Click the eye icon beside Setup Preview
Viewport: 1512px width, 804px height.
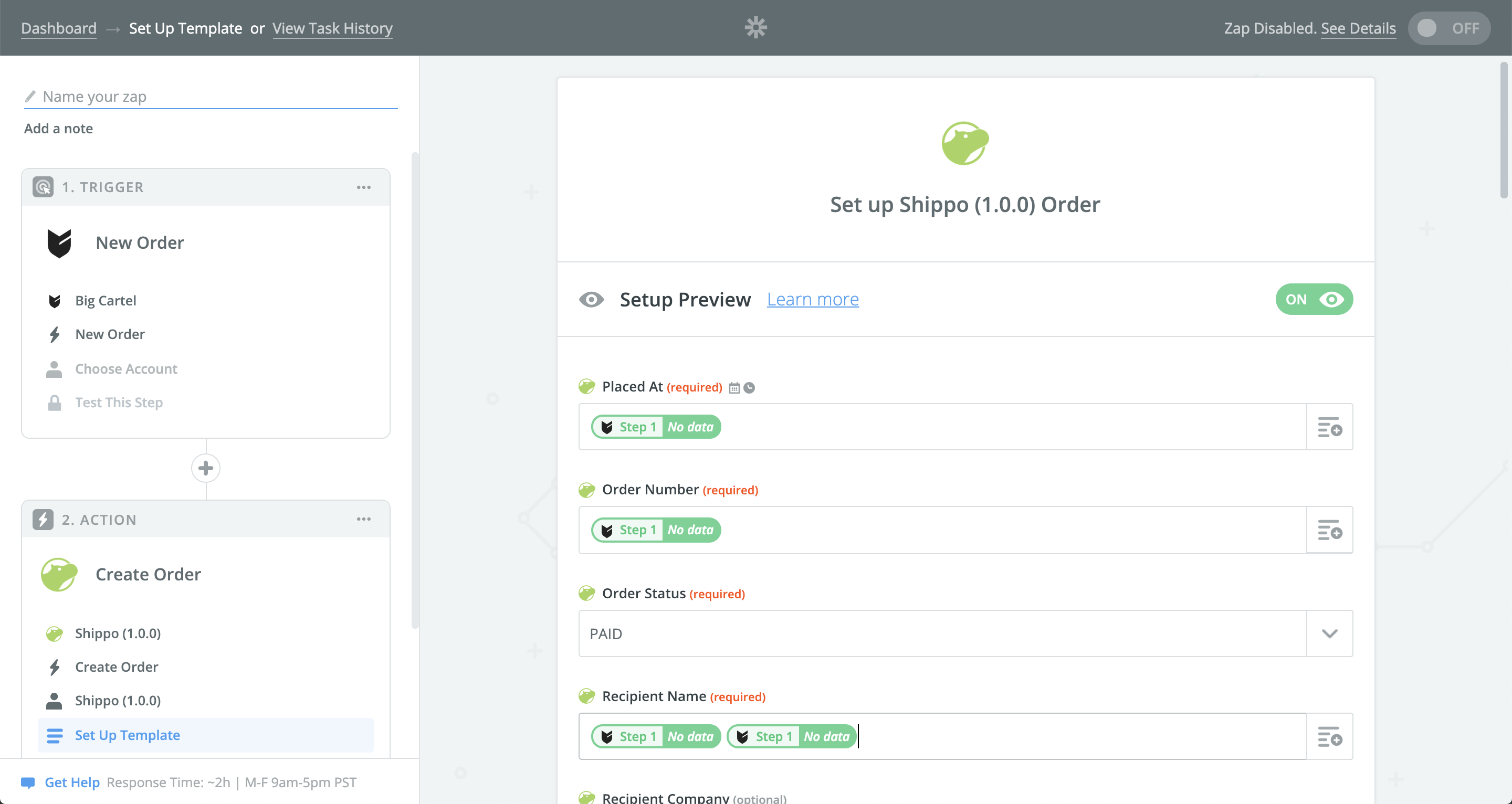coord(591,299)
